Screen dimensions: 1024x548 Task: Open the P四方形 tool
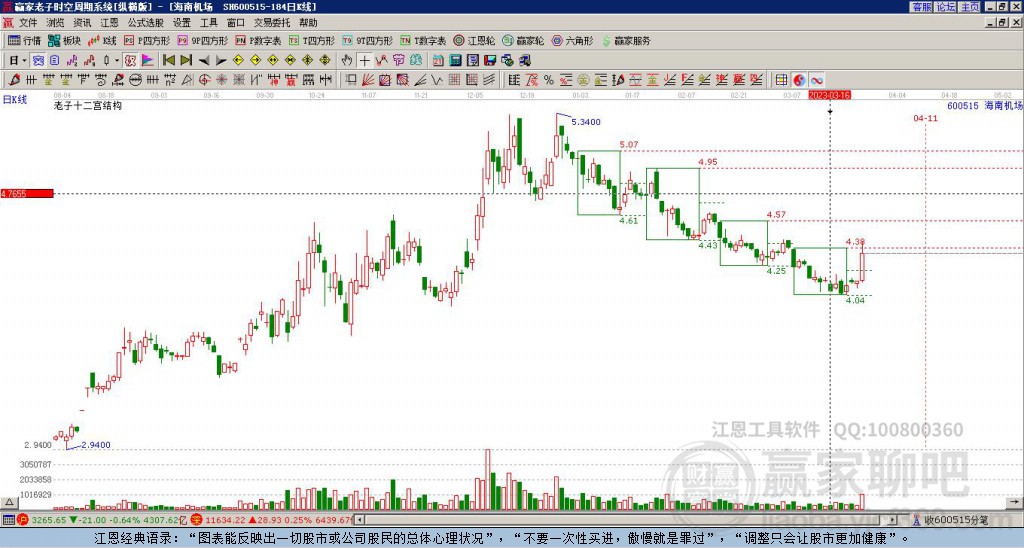(146, 40)
